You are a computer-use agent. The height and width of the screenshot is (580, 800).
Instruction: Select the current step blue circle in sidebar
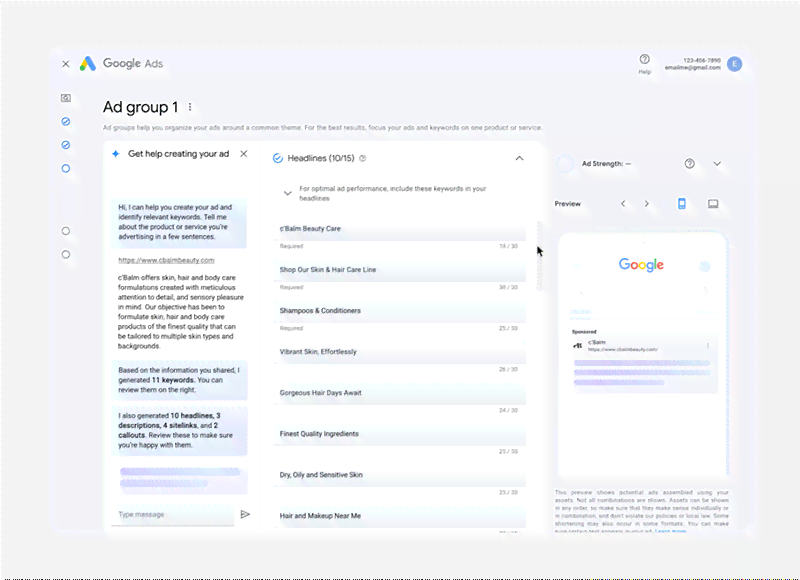point(66,168)
